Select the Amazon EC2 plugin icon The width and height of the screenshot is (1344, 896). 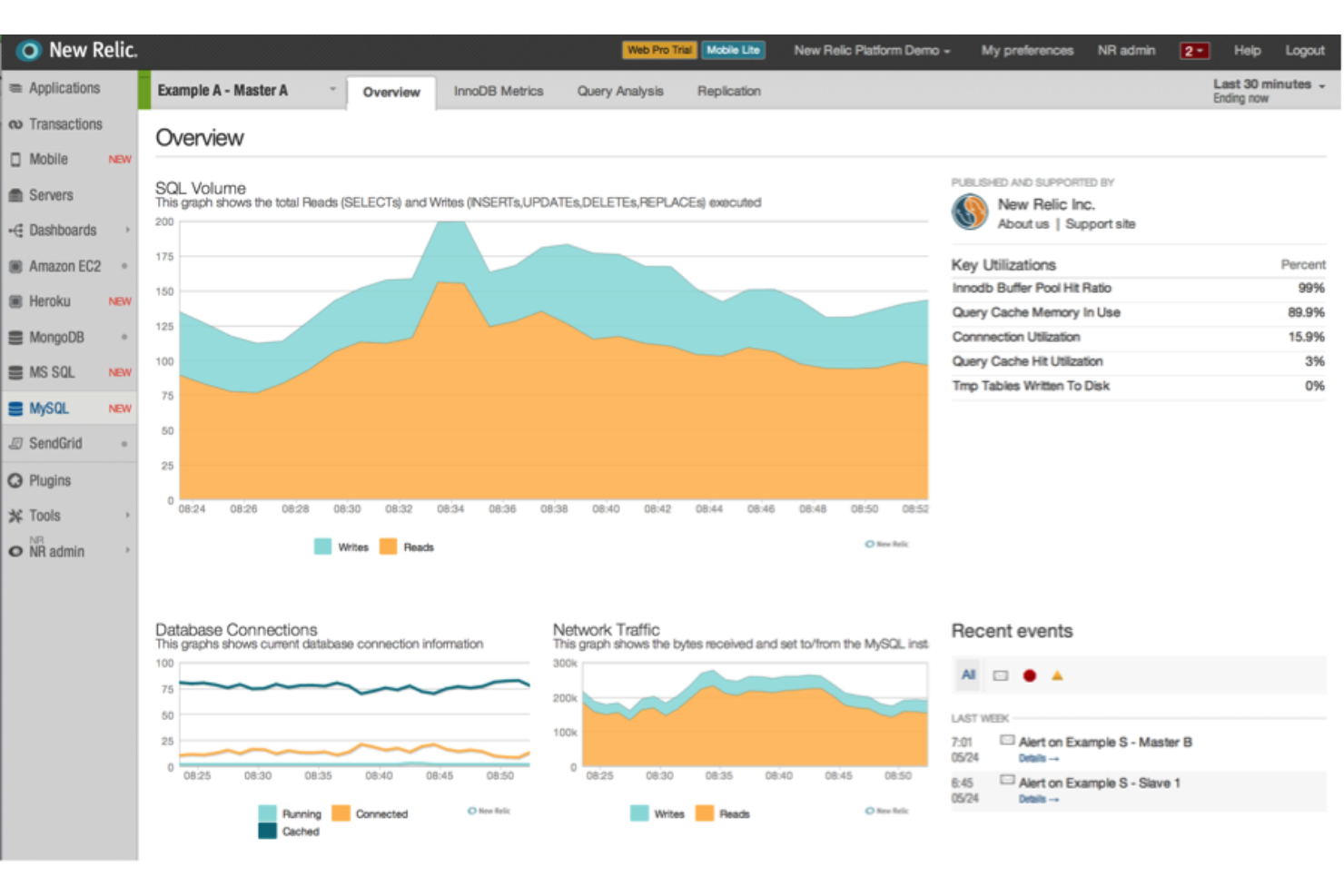click(15, 266)
